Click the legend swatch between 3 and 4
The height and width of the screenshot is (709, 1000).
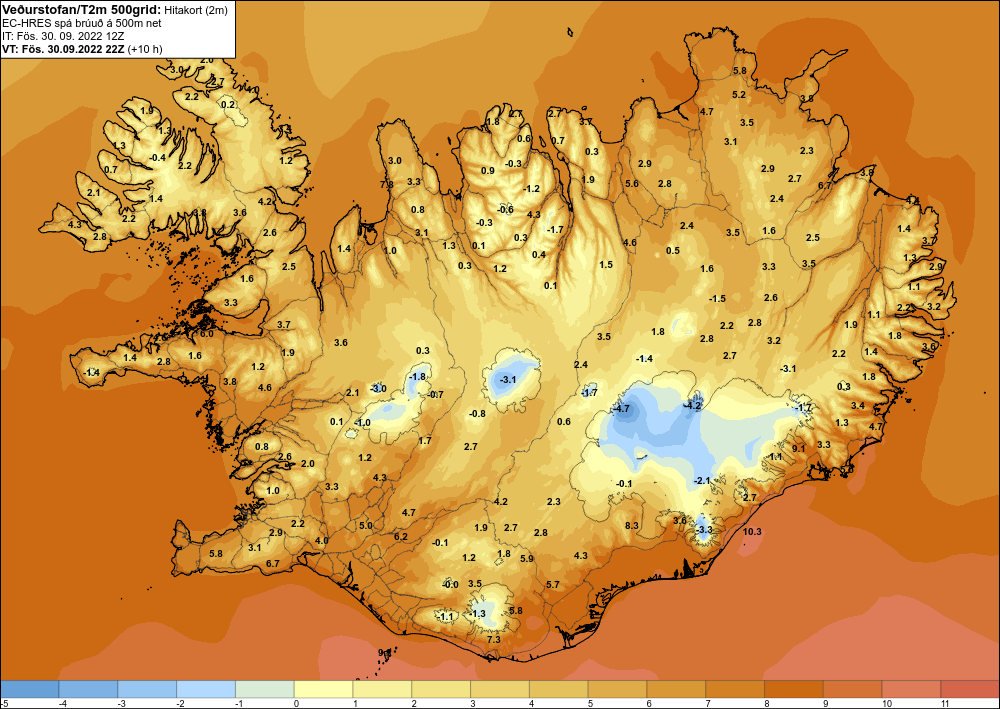(x=500, y=689)
